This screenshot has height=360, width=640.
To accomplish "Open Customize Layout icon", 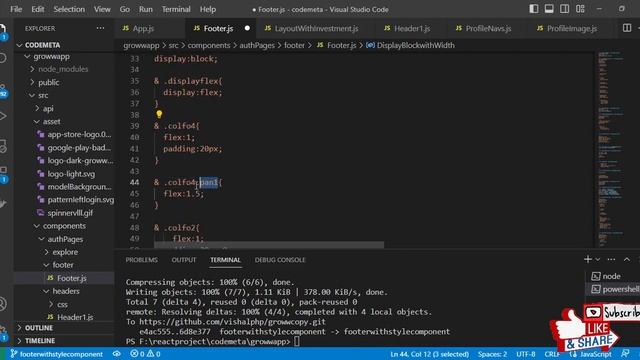I will 580,9.
